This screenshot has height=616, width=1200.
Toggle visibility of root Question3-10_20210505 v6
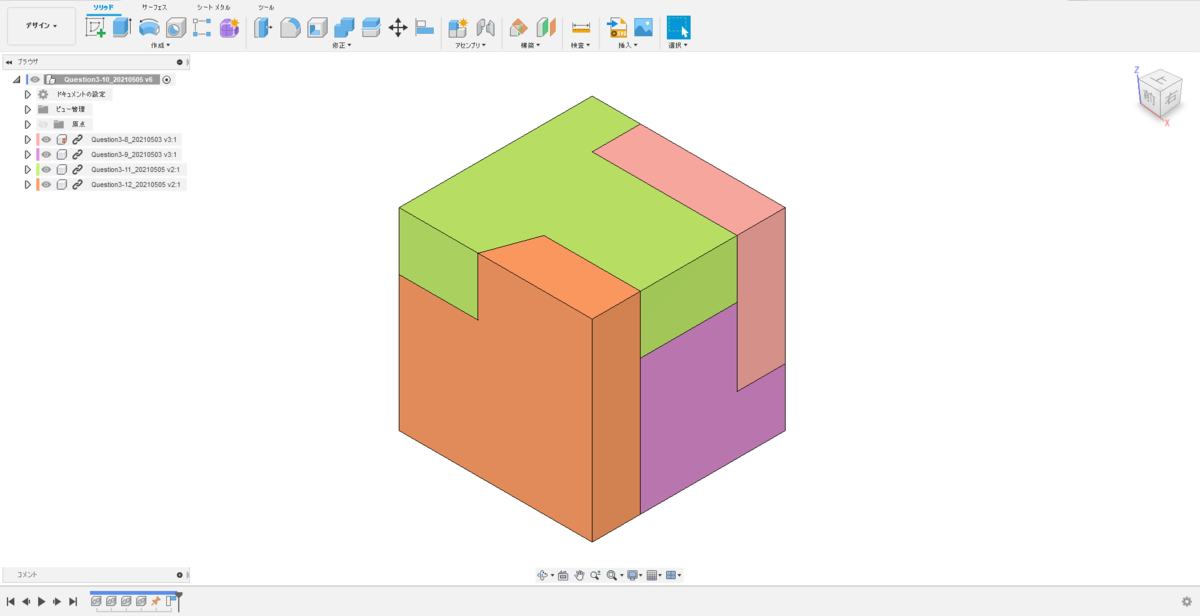click(x=35, y=79)
